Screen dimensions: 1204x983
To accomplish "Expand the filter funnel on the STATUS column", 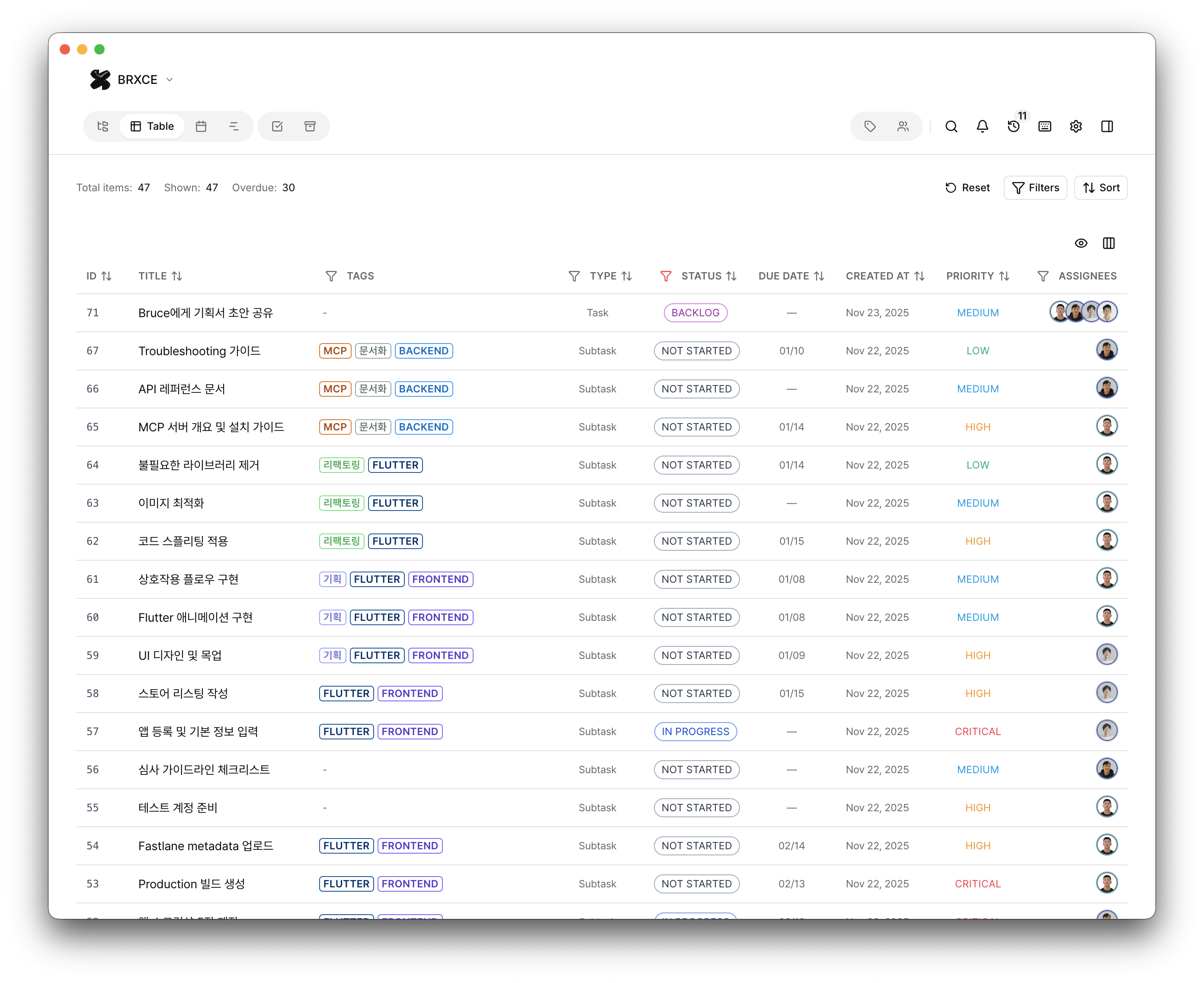I will [x=666, y=276].
